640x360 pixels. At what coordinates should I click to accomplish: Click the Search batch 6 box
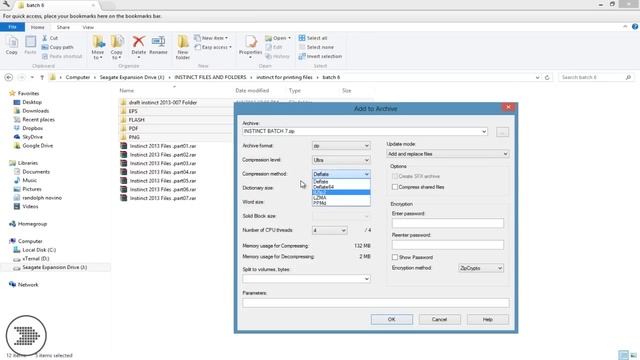596,77
